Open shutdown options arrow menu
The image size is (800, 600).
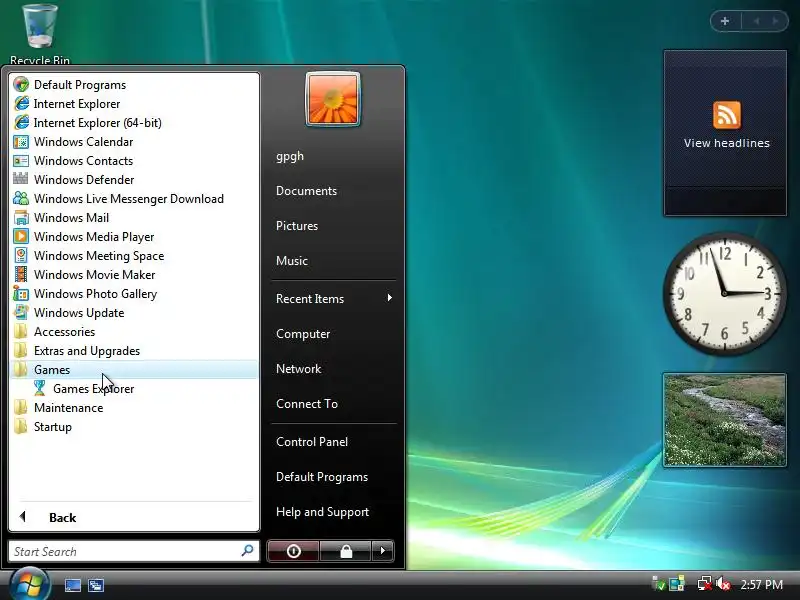[383, 551]
